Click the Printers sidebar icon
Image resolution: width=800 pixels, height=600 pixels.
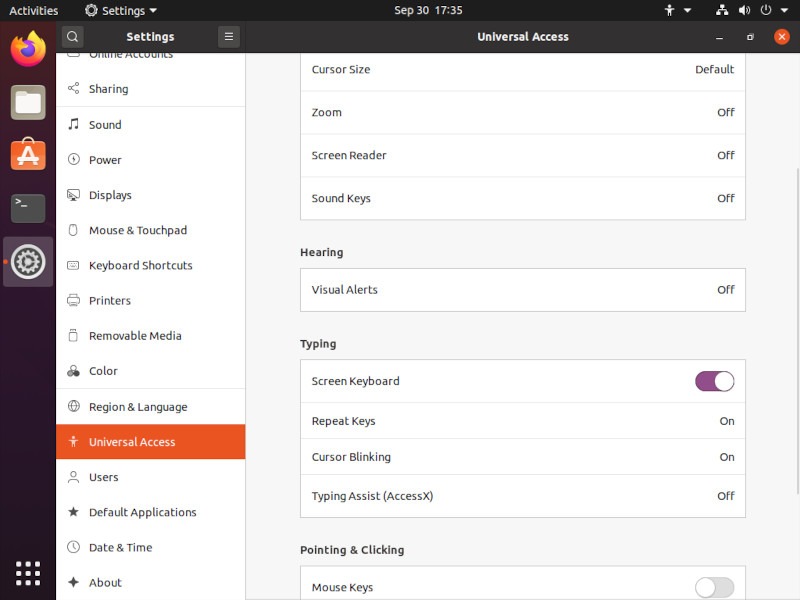point(71,300)
